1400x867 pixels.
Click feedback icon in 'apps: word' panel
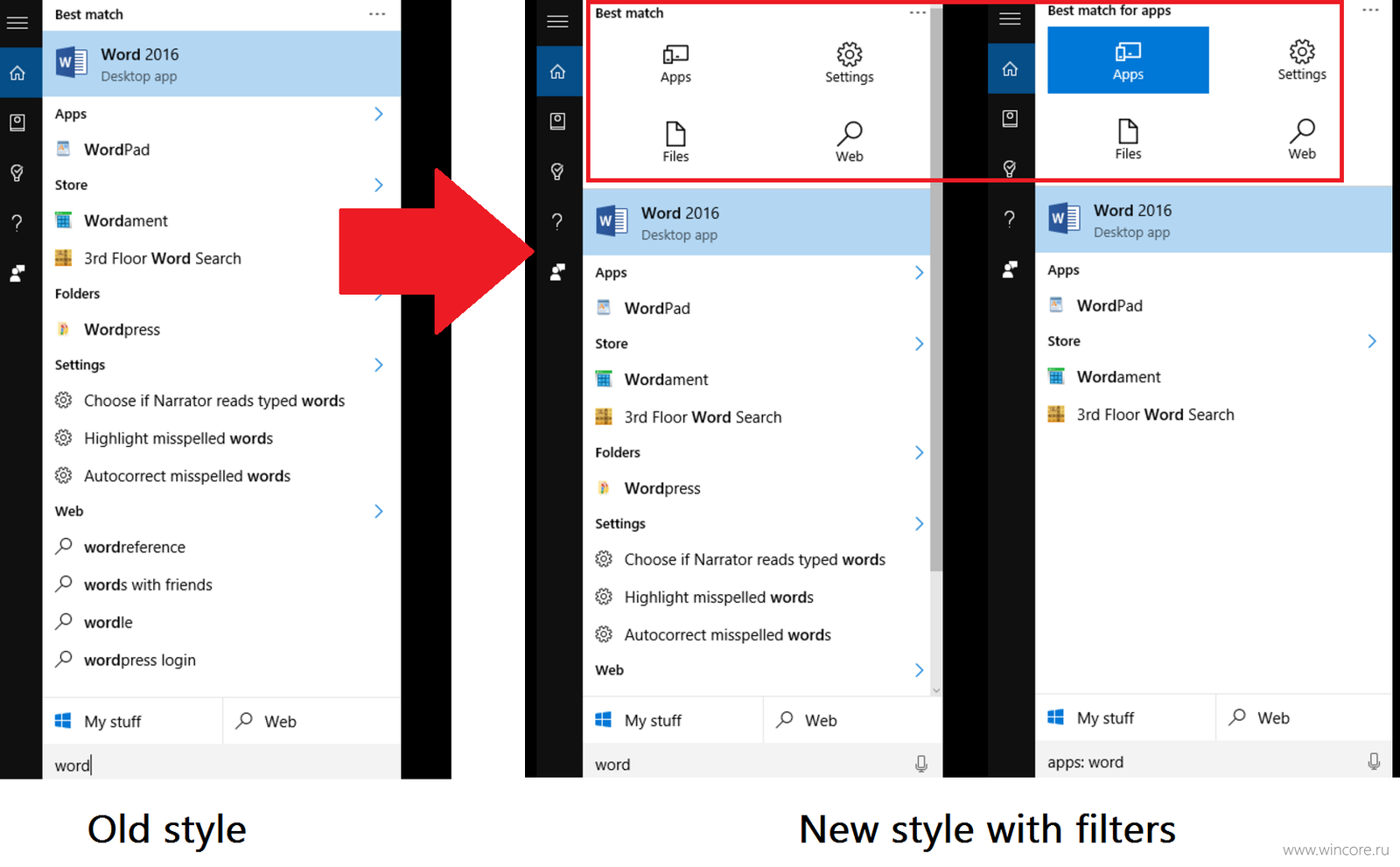1010,269
